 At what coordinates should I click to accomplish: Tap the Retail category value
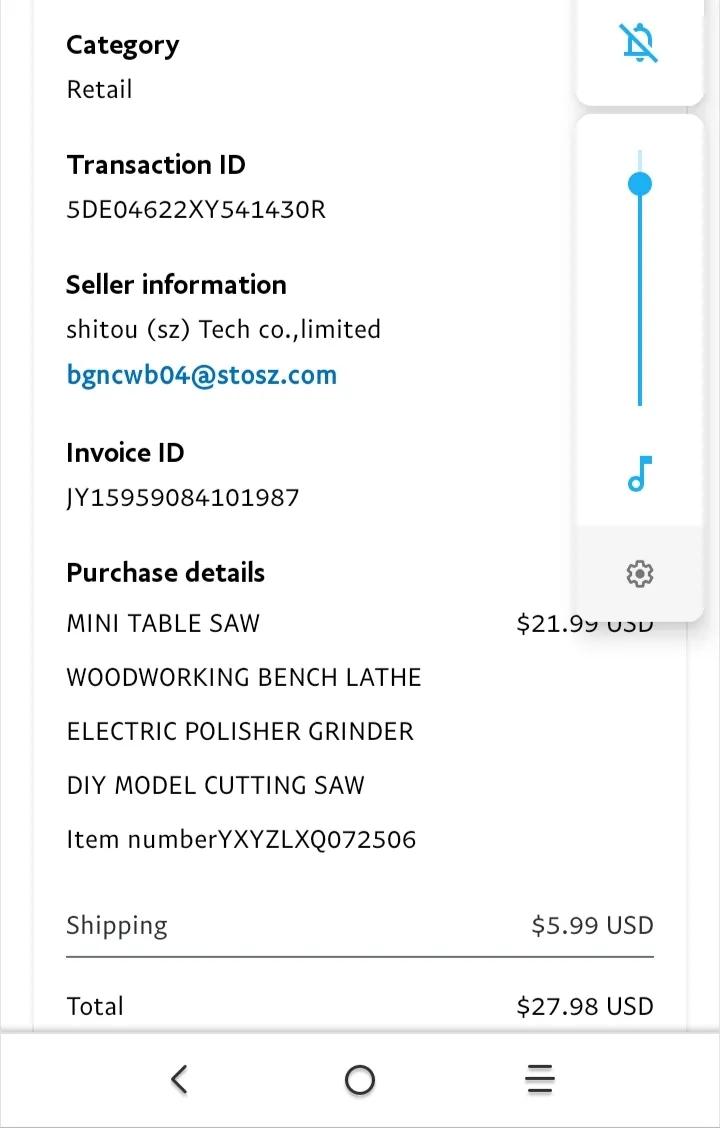coord(99,90)
